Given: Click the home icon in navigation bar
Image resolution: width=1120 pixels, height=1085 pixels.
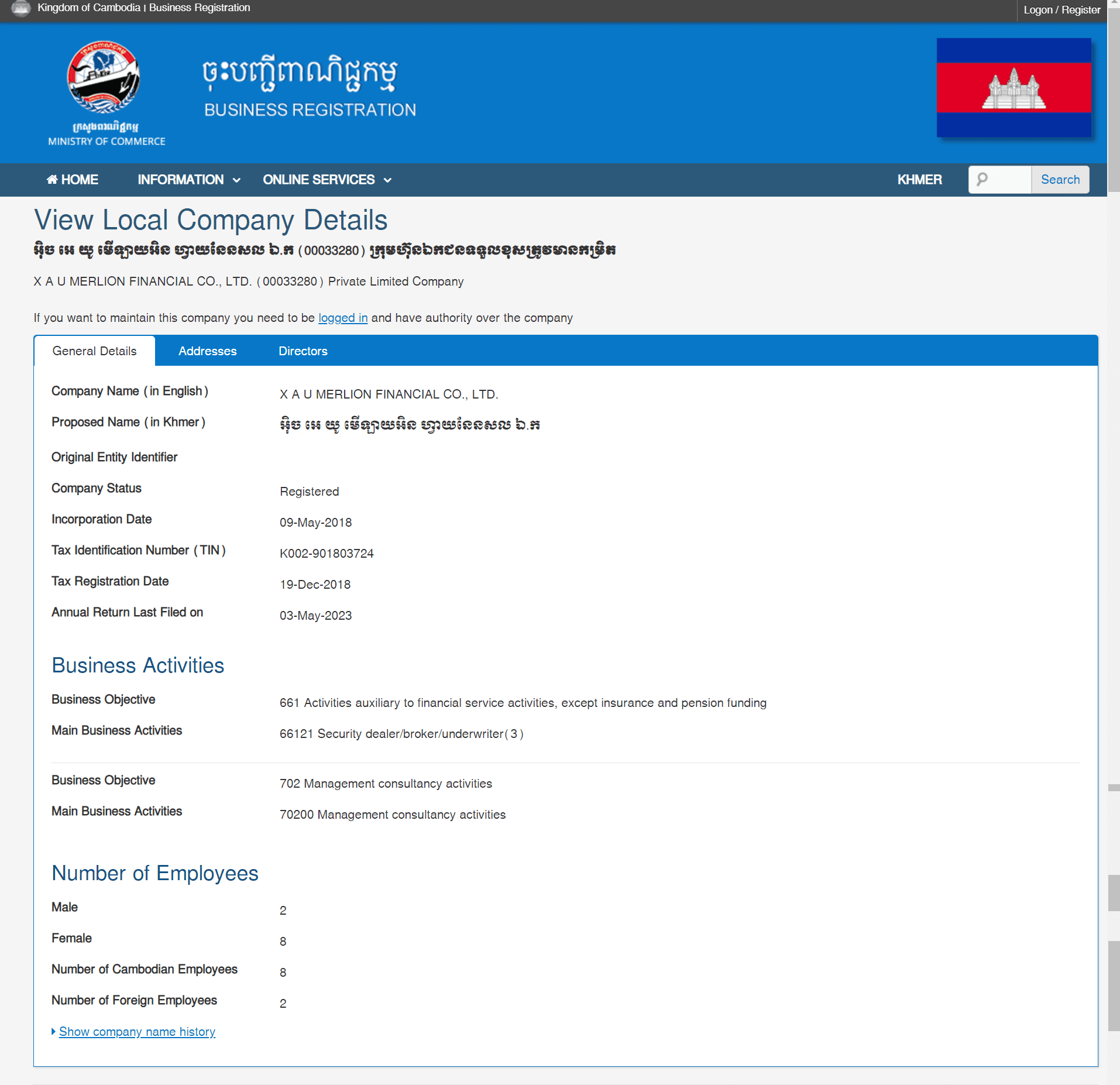Looking at the screenshot, I should click(52, 180).
